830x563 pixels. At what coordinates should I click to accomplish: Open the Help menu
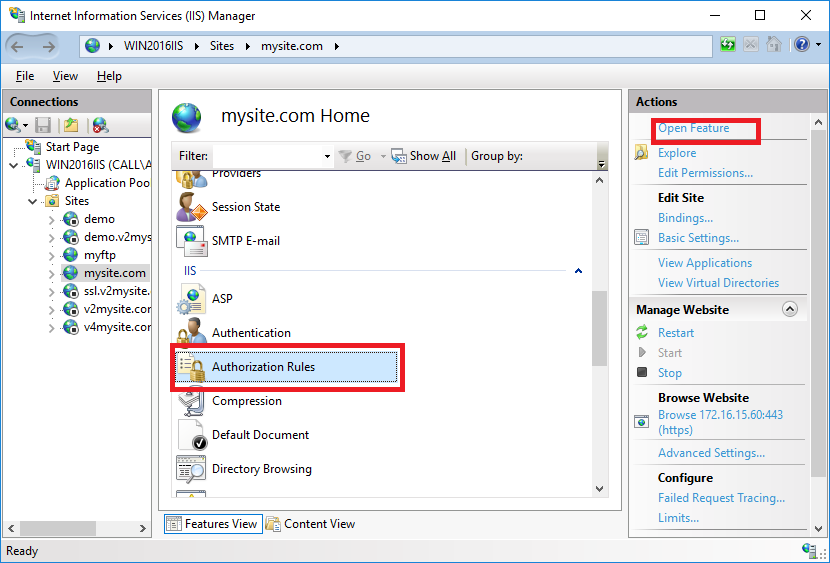coord(109,76)
